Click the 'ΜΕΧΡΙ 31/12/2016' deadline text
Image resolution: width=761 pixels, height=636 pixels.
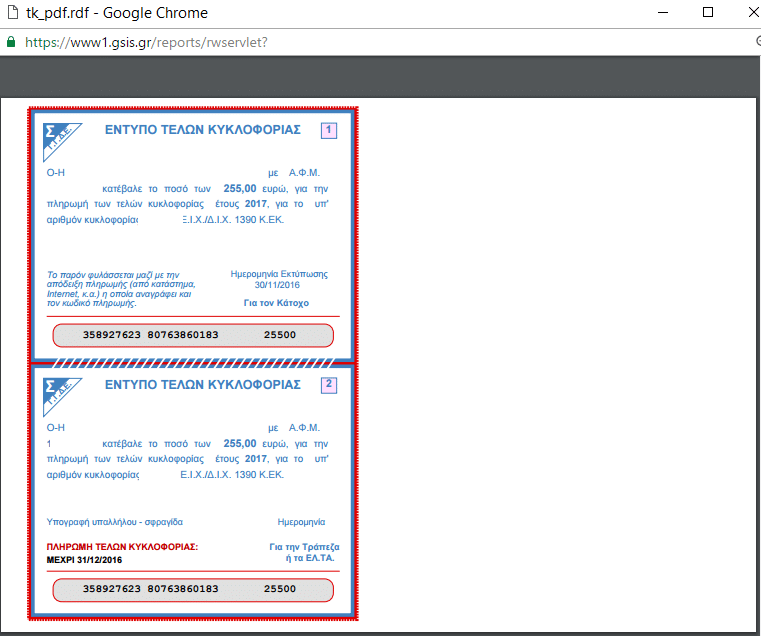pos(85,560)
